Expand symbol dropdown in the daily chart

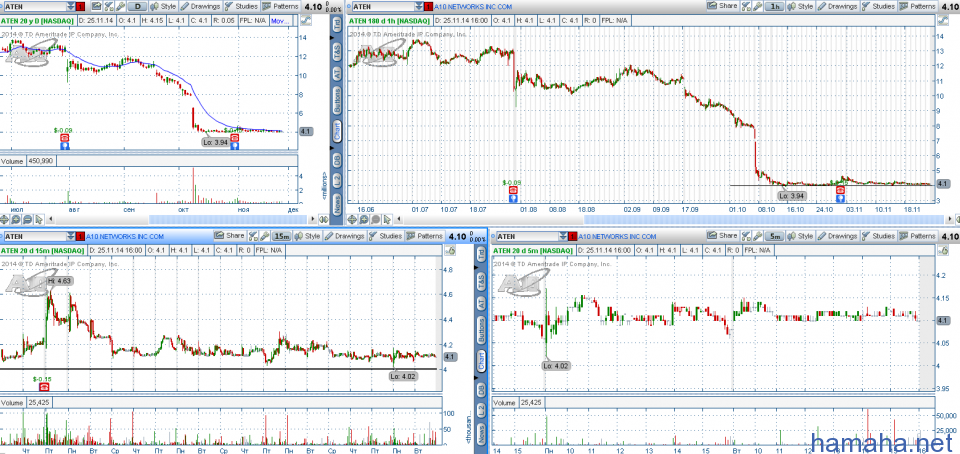tap(70, 7)
